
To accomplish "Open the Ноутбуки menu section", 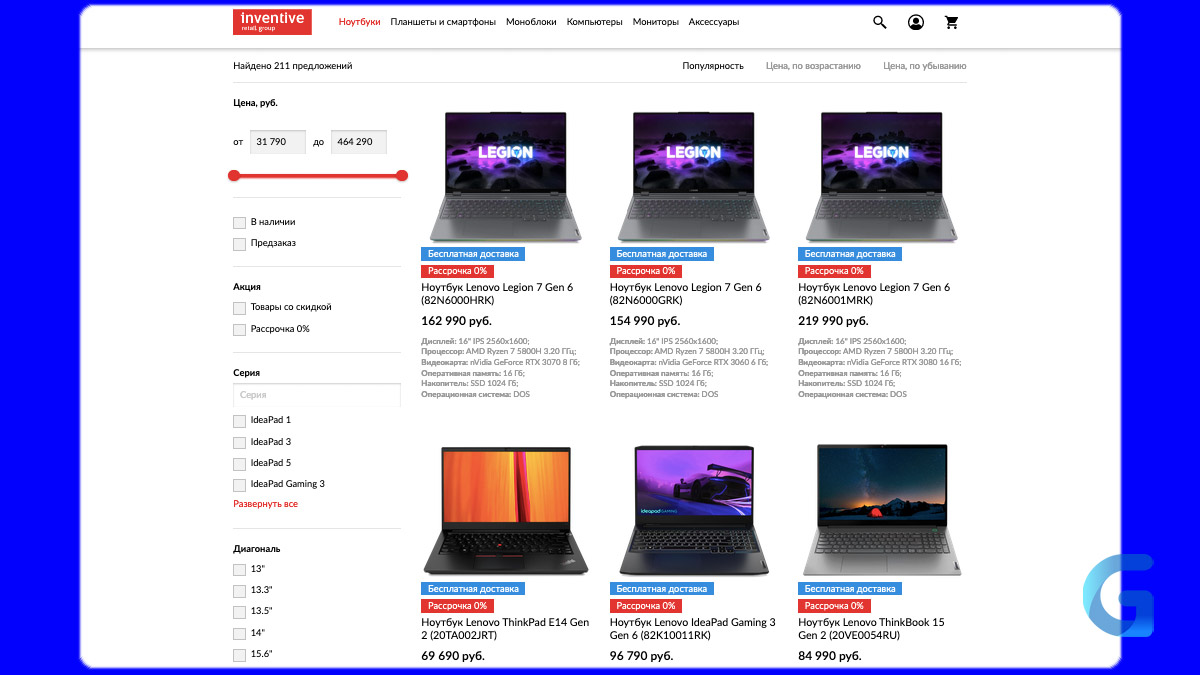I will click(x=360, y=22).
